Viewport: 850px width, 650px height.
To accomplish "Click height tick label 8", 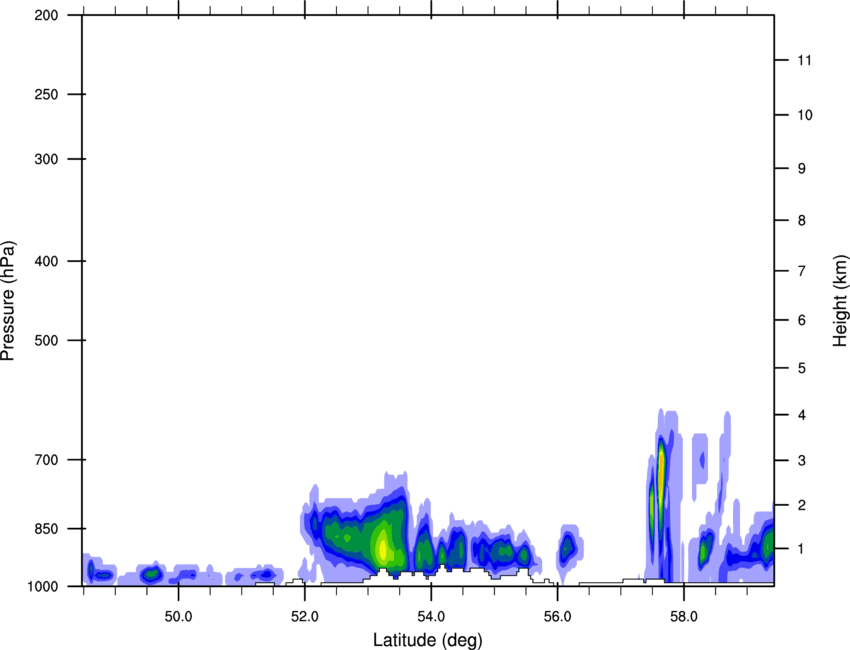I will click(x=801, y=220).
